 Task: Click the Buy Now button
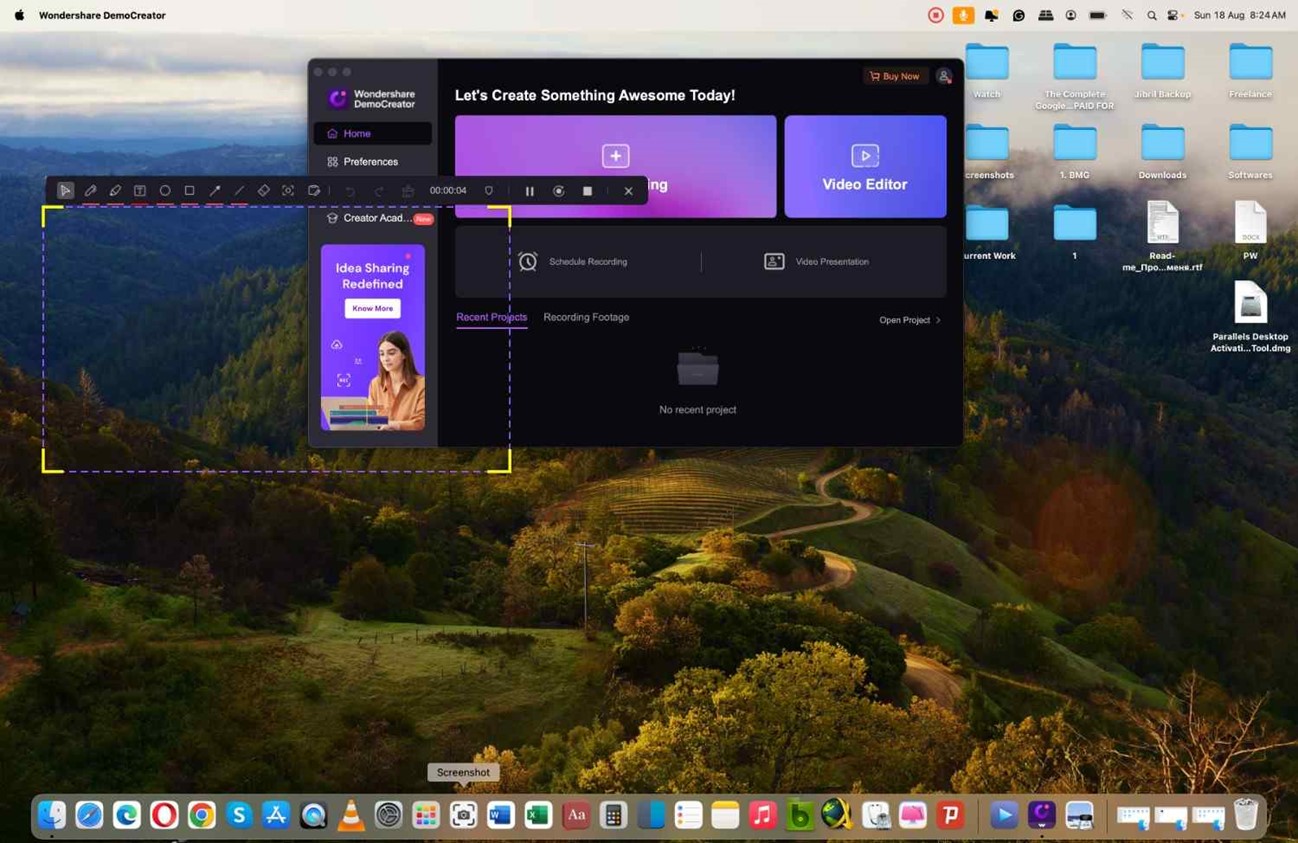click(894, 76)
